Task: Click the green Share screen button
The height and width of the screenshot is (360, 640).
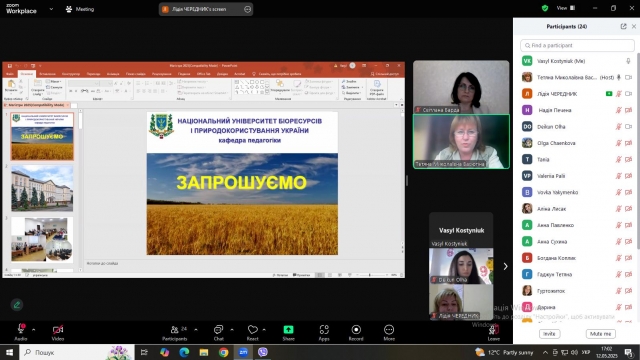Action: click(288, 332)
